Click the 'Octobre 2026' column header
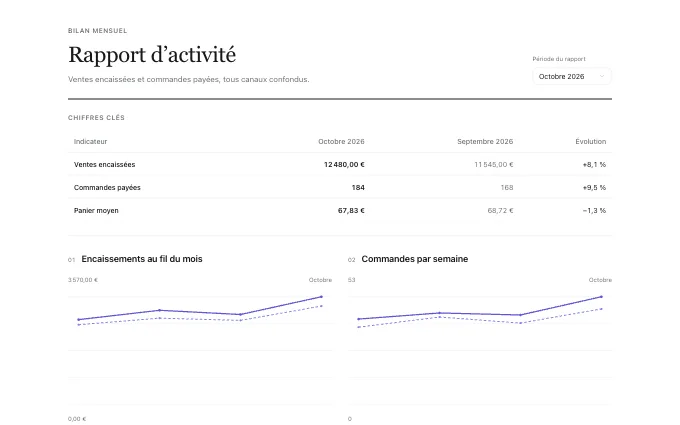680x425 pixels. (341, 141)
